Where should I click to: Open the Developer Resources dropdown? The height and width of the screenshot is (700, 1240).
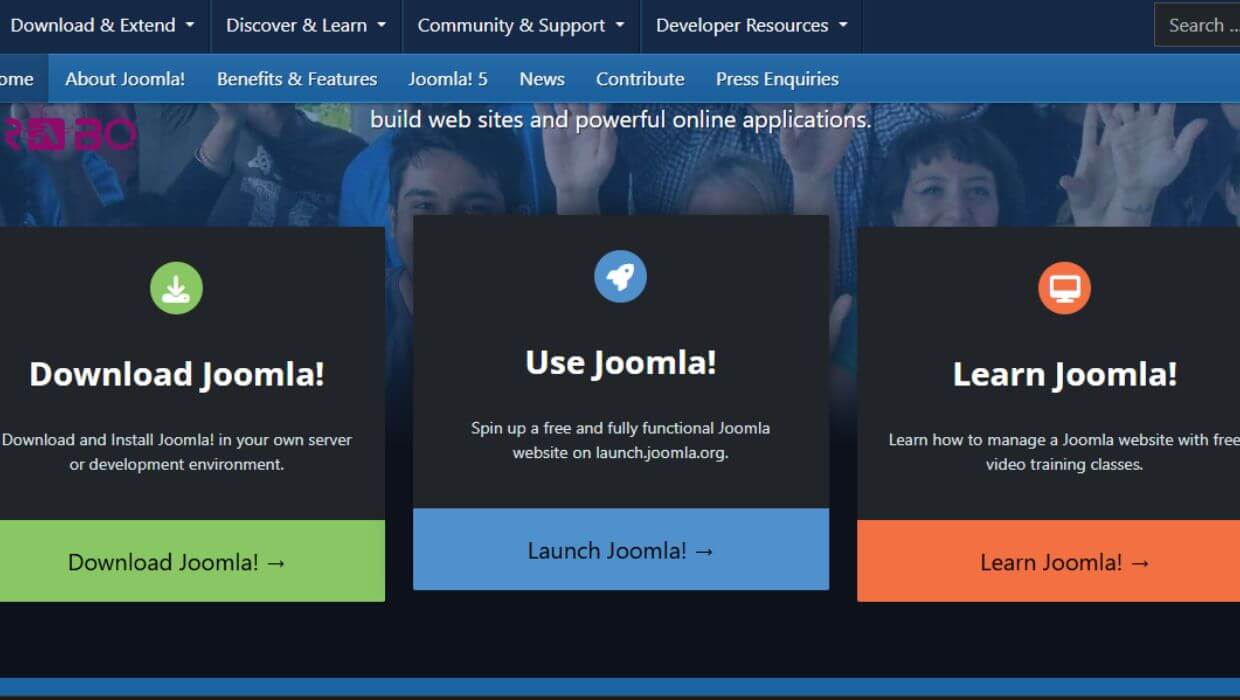coord(751,26)
